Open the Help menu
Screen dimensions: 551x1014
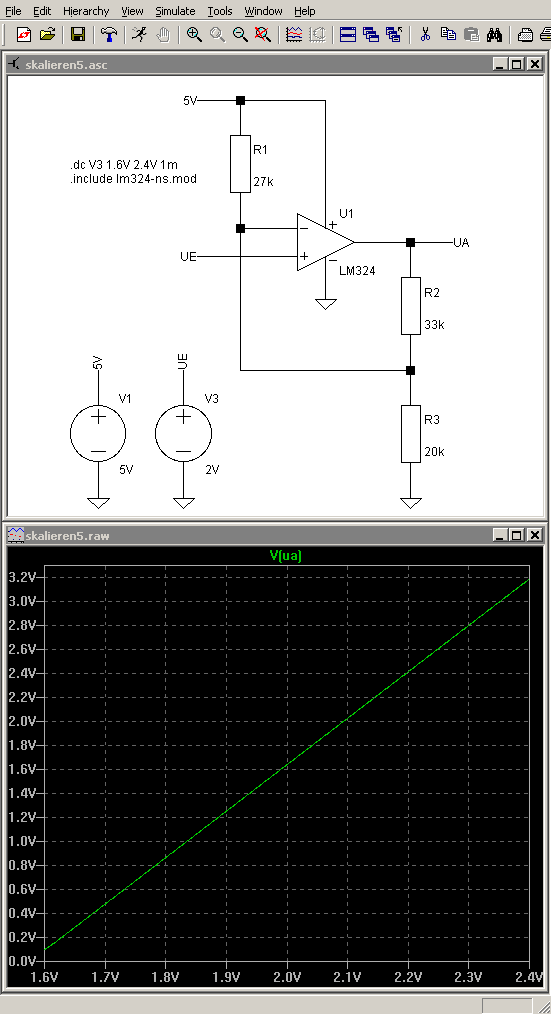[305, 11]
